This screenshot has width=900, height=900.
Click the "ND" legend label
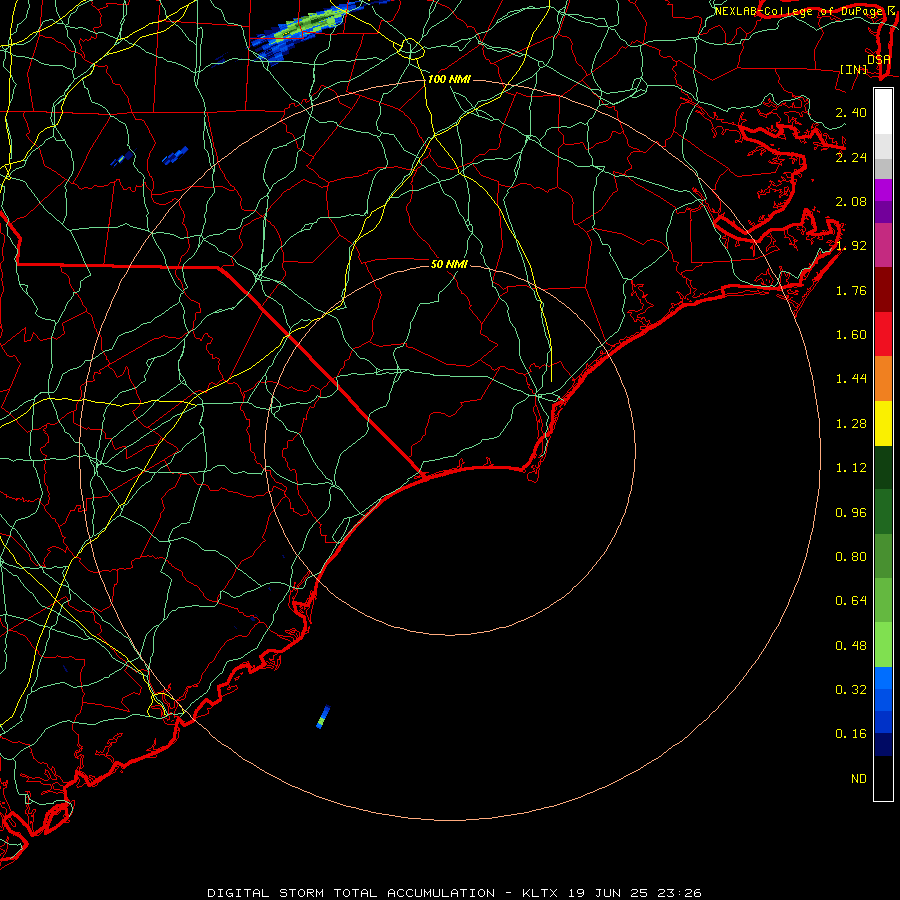click(859, 779)
